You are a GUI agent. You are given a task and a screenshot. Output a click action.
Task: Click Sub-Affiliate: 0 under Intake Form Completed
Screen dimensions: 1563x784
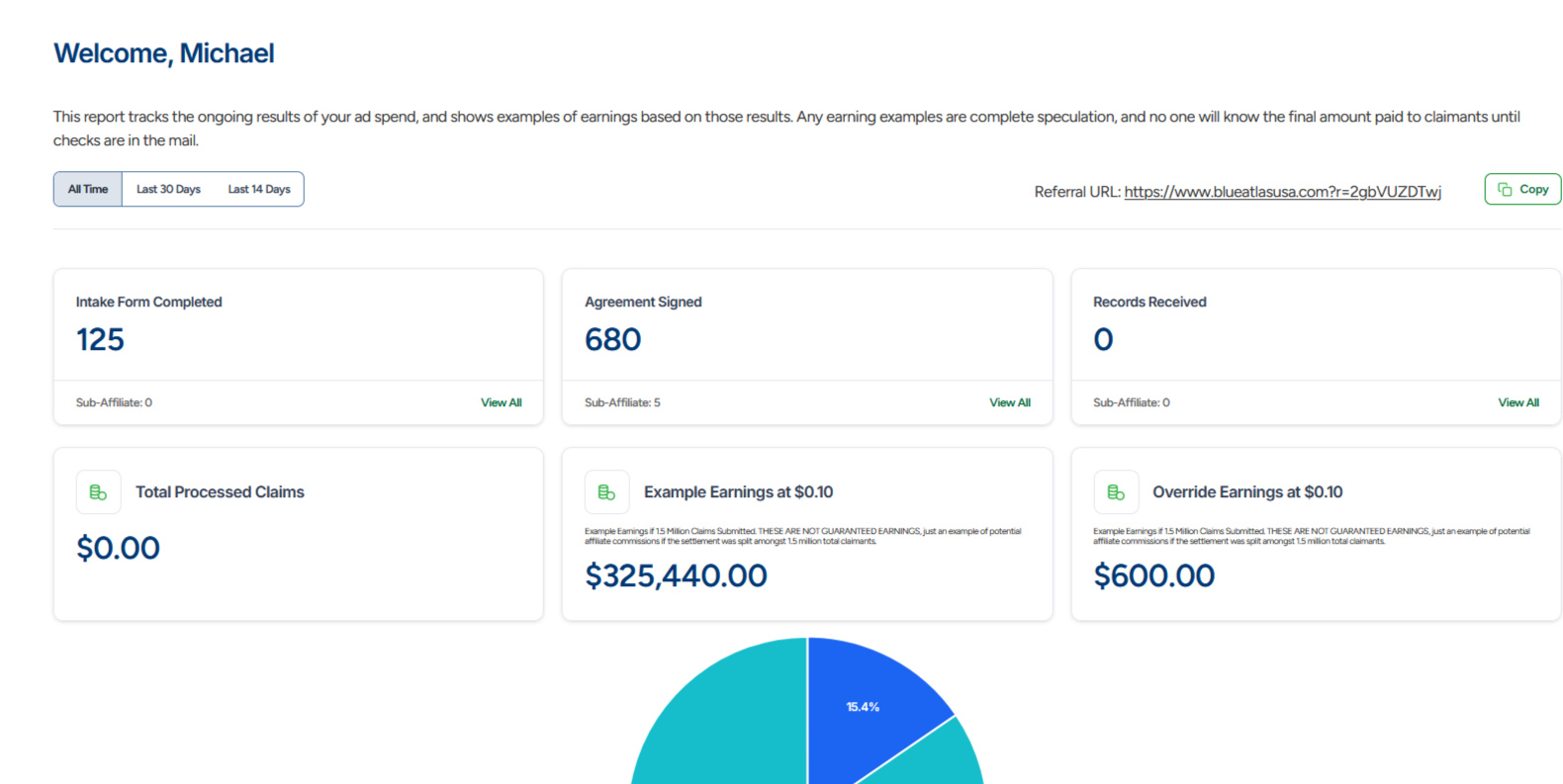point(114,402)
